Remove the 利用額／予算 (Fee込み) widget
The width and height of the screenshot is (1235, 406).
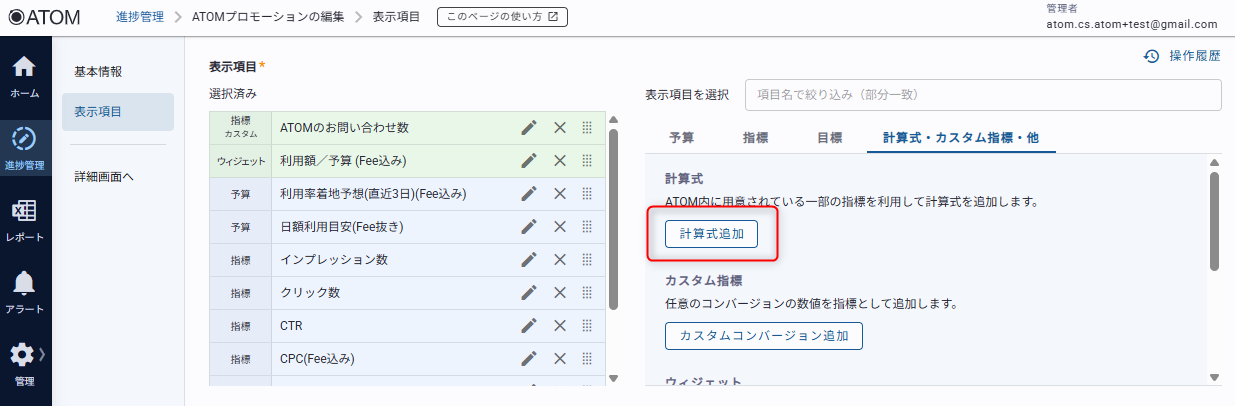[x=560, y=160]
